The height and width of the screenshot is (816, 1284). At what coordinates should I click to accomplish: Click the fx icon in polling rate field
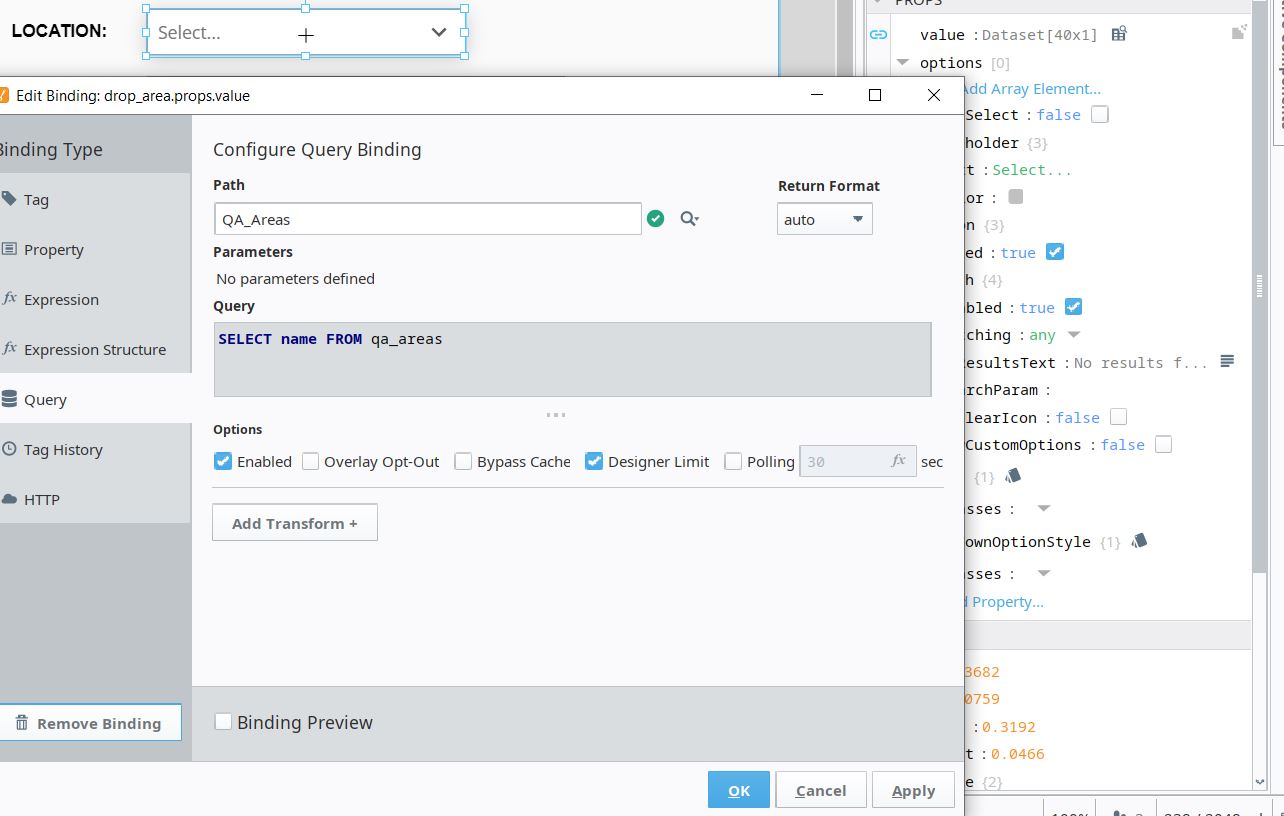899,461
